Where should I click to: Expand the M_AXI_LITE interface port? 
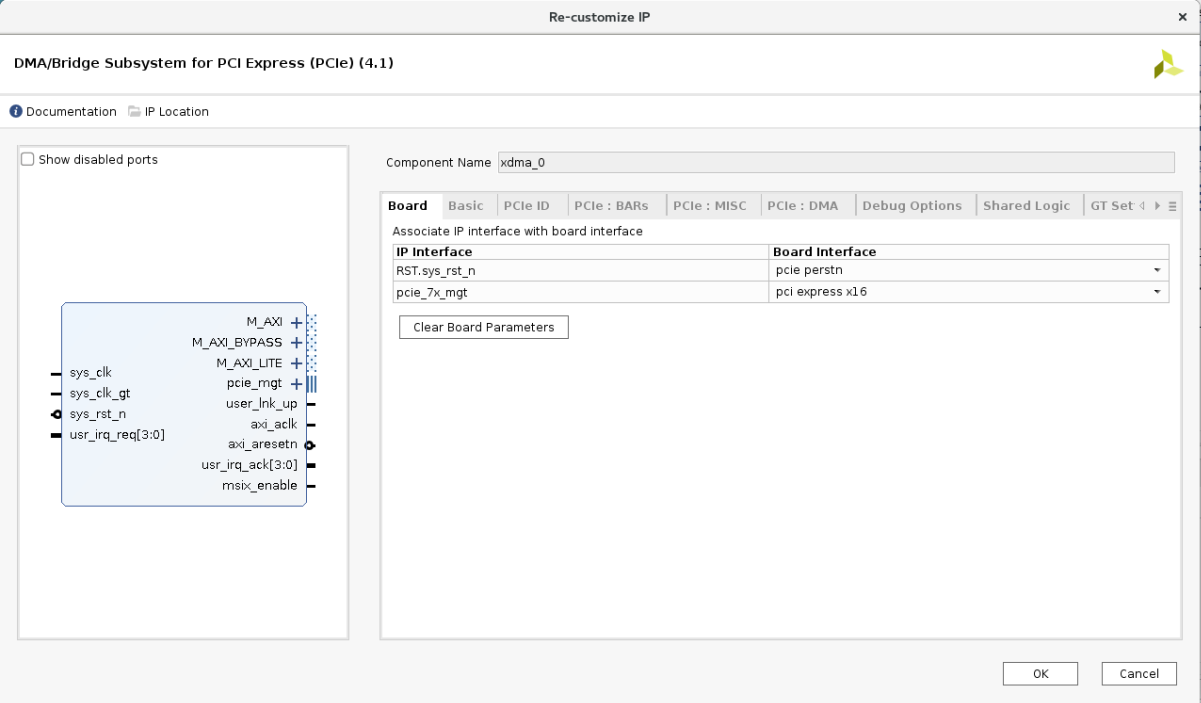[296, 362]
